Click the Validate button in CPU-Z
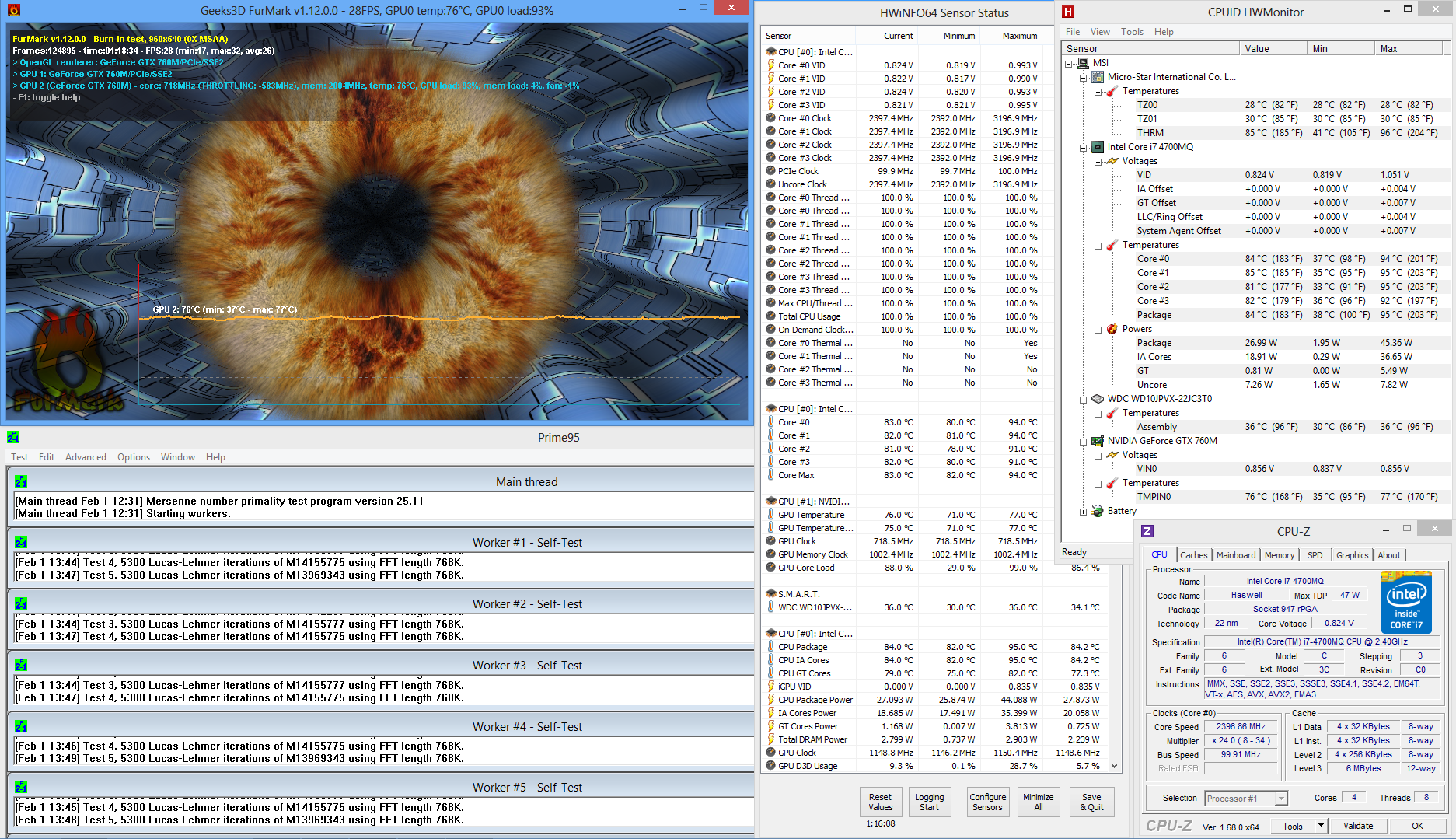Screen dimensions: 1456x839 (1358, 826)
